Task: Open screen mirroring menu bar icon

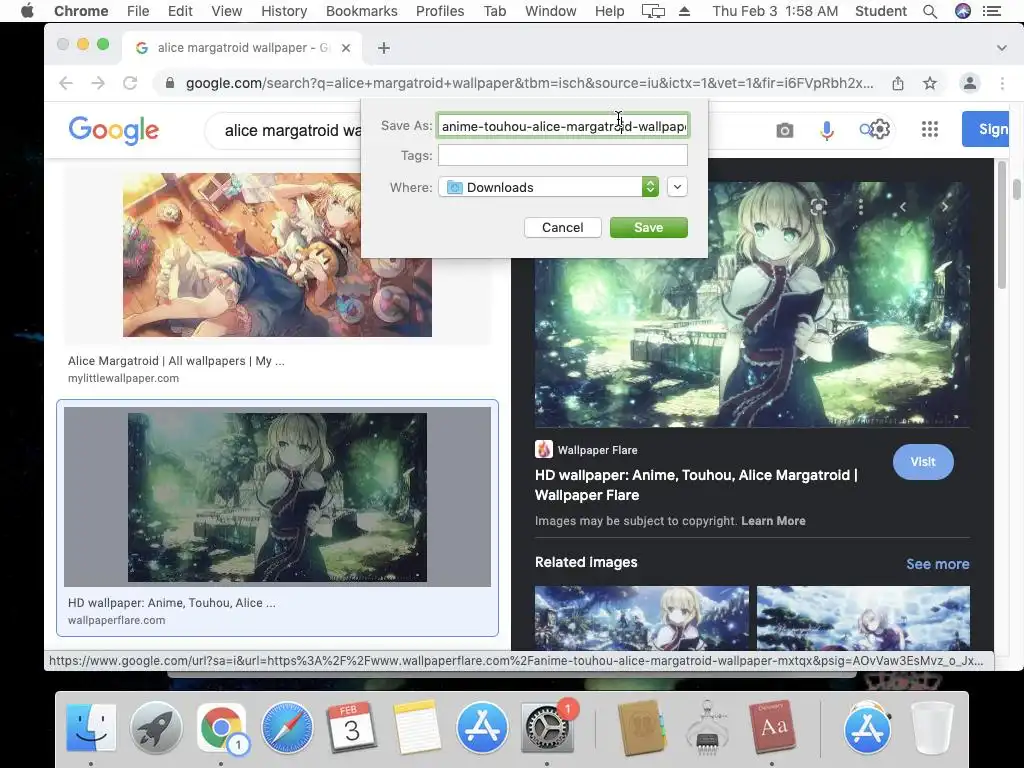Action: click(x=653, y=11)
